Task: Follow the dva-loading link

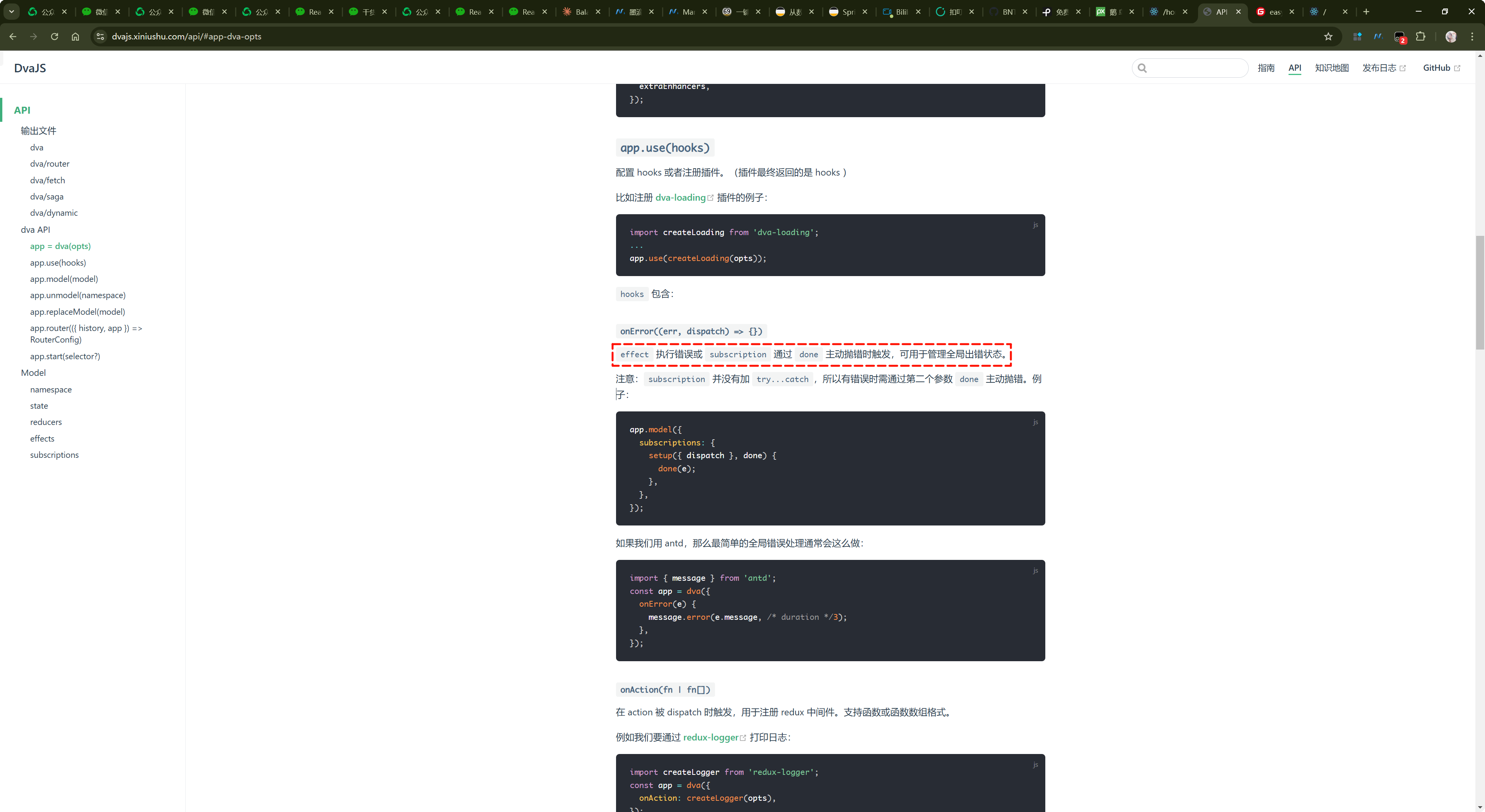Action: (x=680, y=198)
